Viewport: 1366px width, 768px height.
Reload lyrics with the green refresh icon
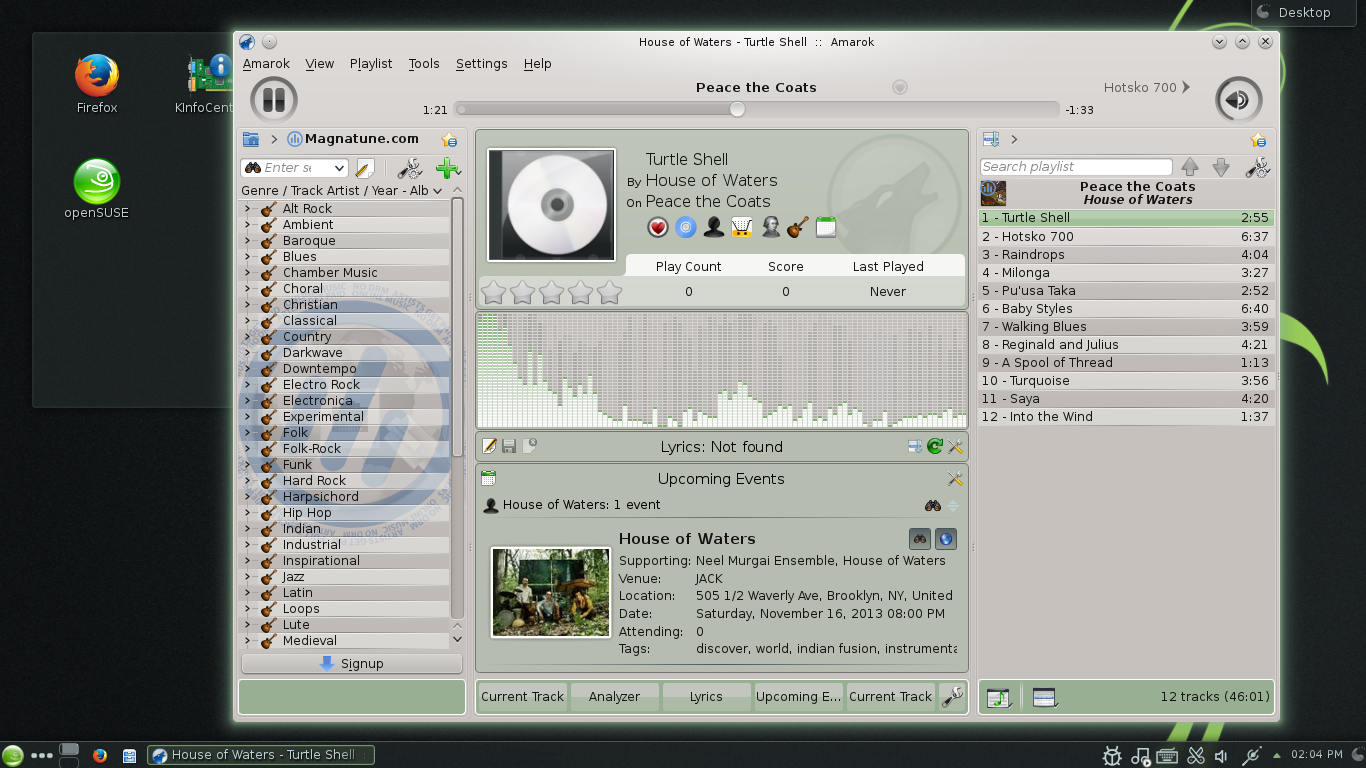(x=935, y=447)
